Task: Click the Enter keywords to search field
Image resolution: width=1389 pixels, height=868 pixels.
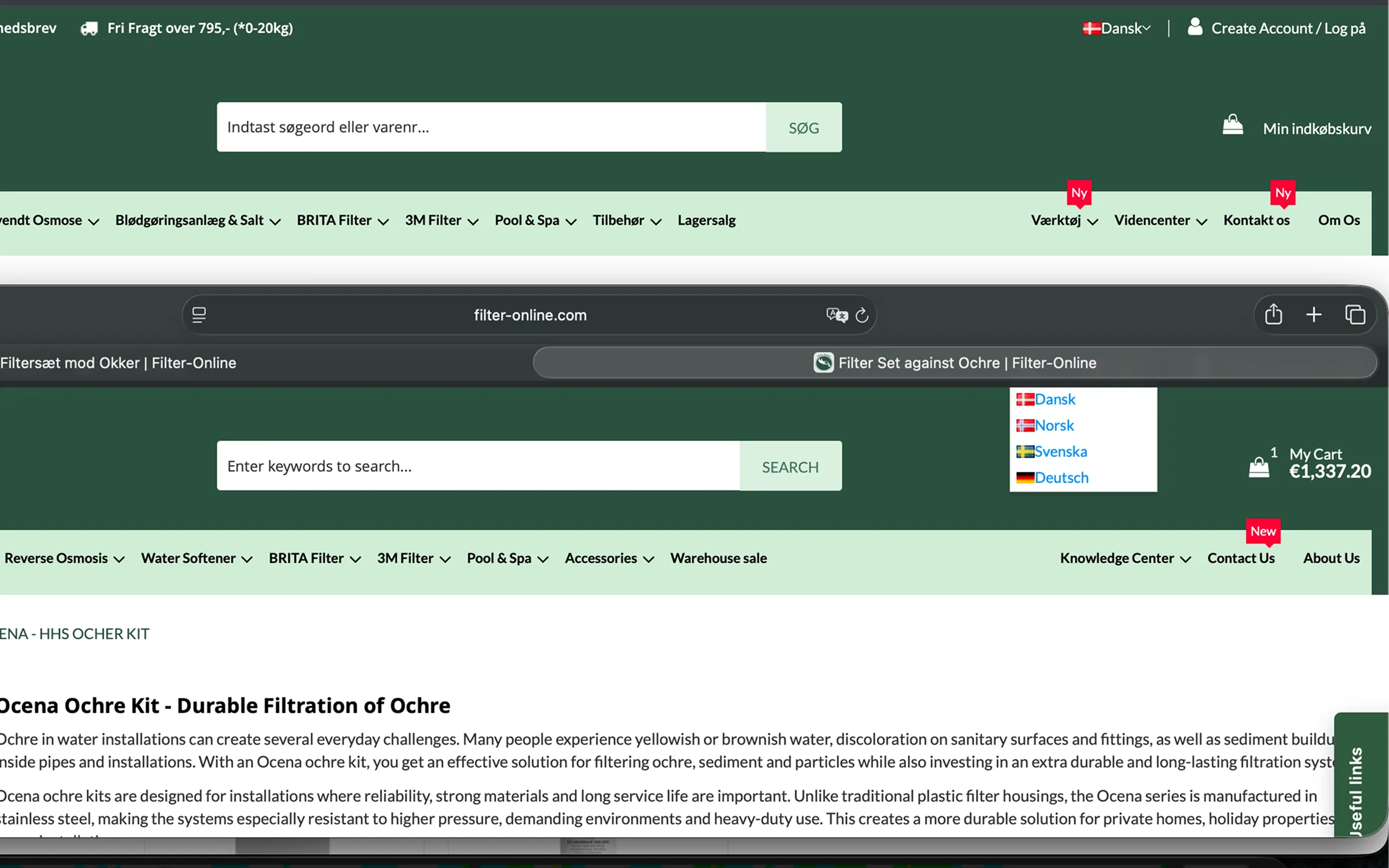Action: pyautogui.click(x=479, y=466)
